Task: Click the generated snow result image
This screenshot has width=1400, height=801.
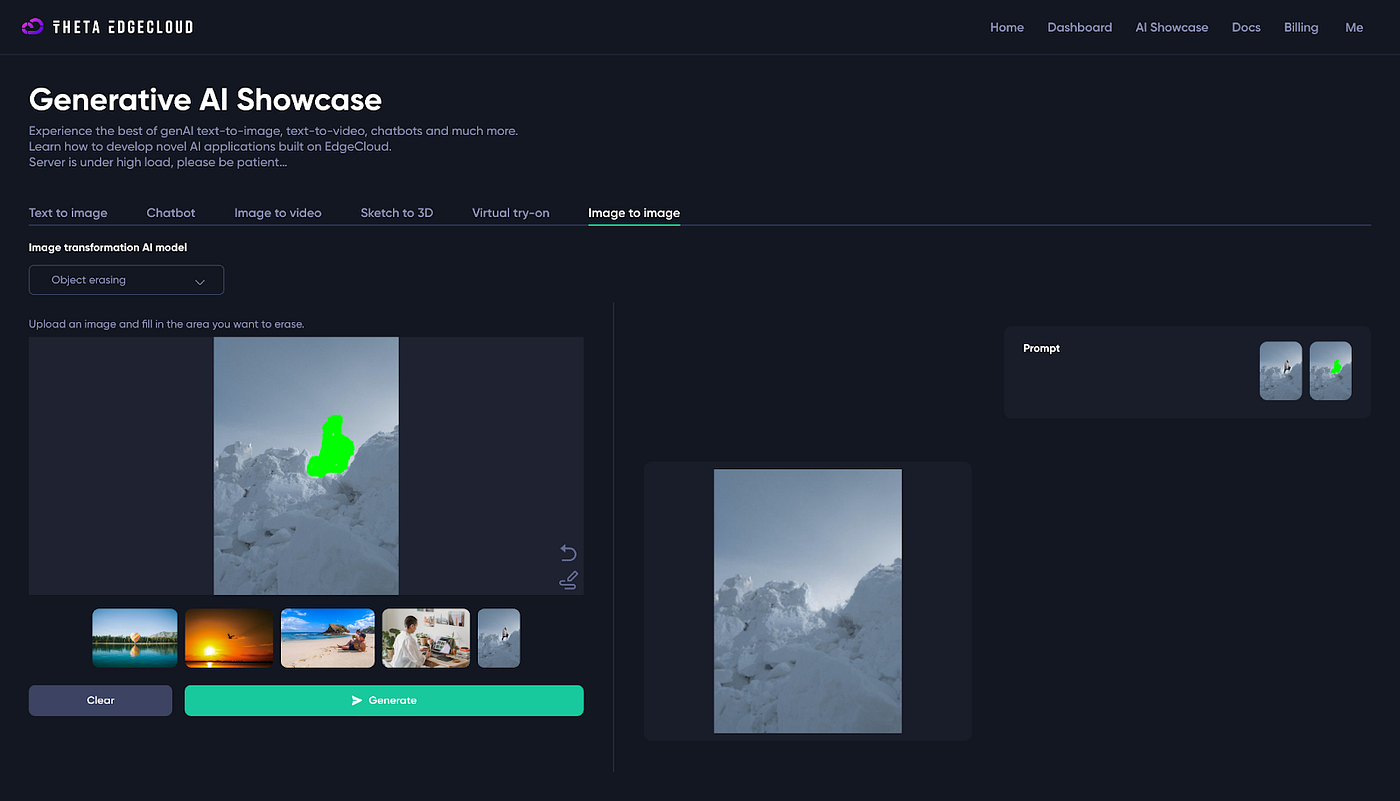Action: tap(808, 601)
